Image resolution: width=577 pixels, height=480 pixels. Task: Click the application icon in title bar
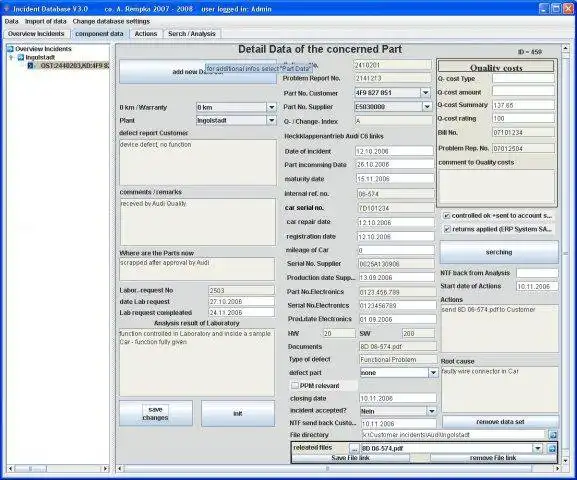[x=6, y=8]
